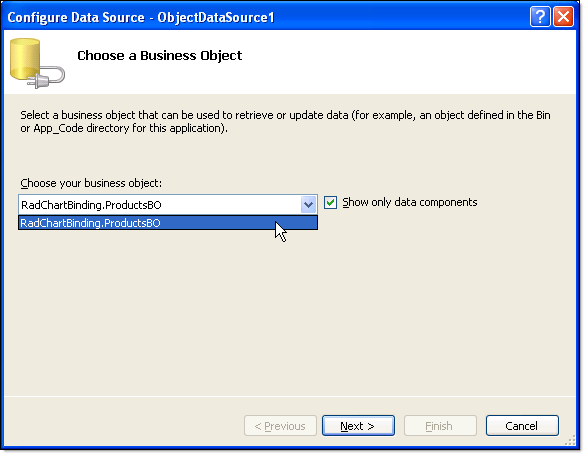The height and width of the screenshot is (455, 585).
Task: Click the green checkmark in the checkbox
Action: tap(330, 203)
